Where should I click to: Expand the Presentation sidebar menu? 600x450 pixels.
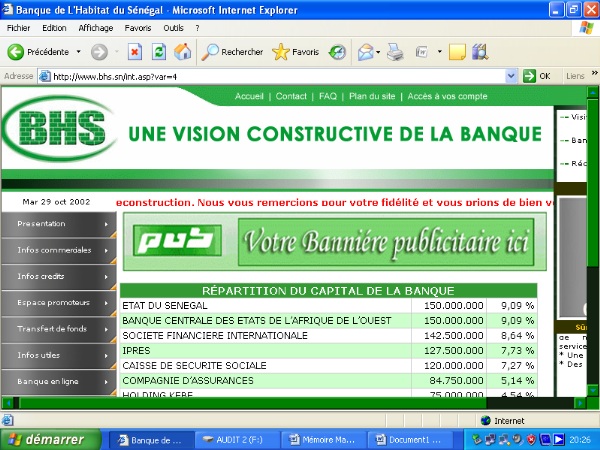[x=59, y=224]
